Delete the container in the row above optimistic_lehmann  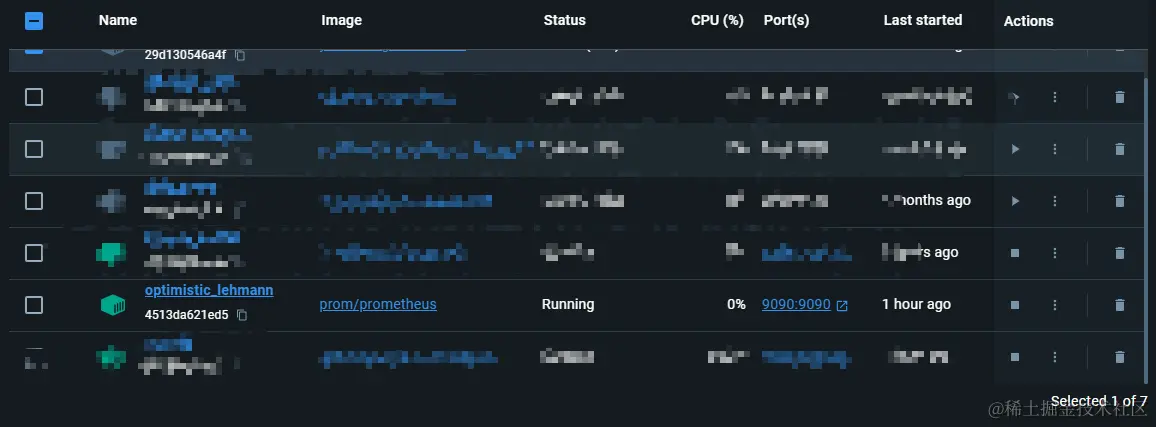click(1120, 253)
